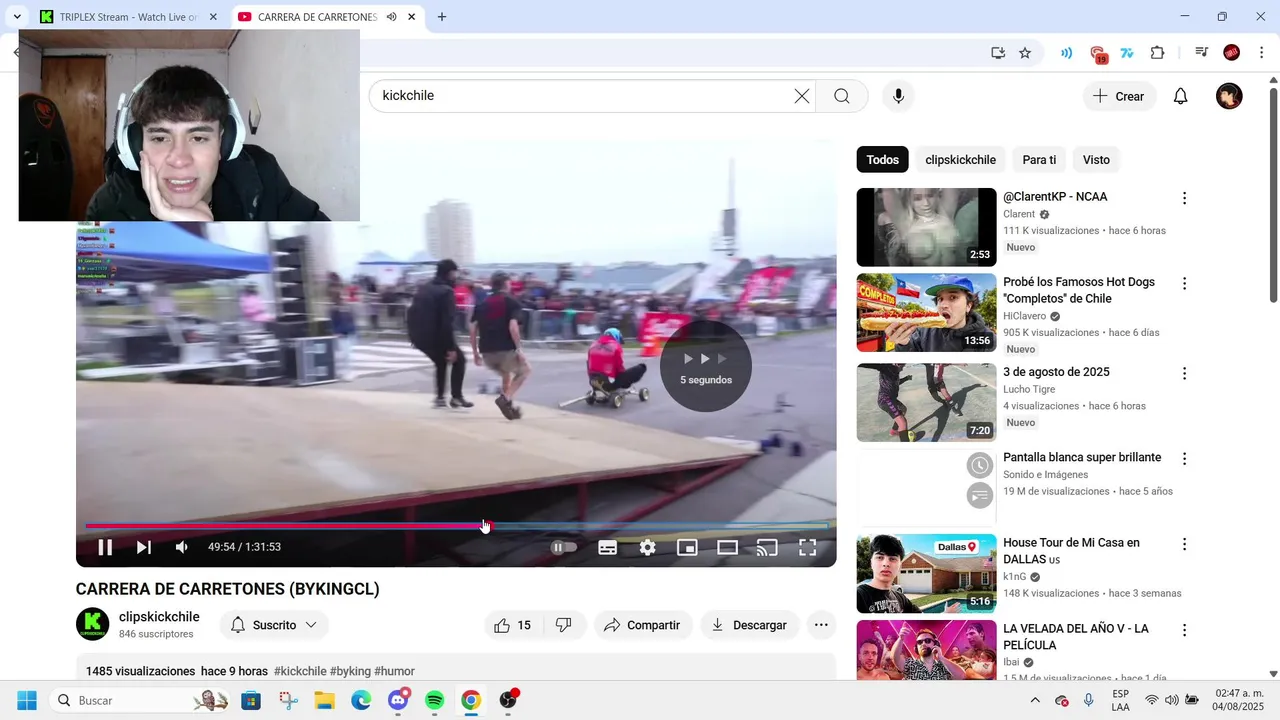Screen dimensions: 1280x720
Task: Open options for Hot Dogs Completos video
Action: (1184, 283)
